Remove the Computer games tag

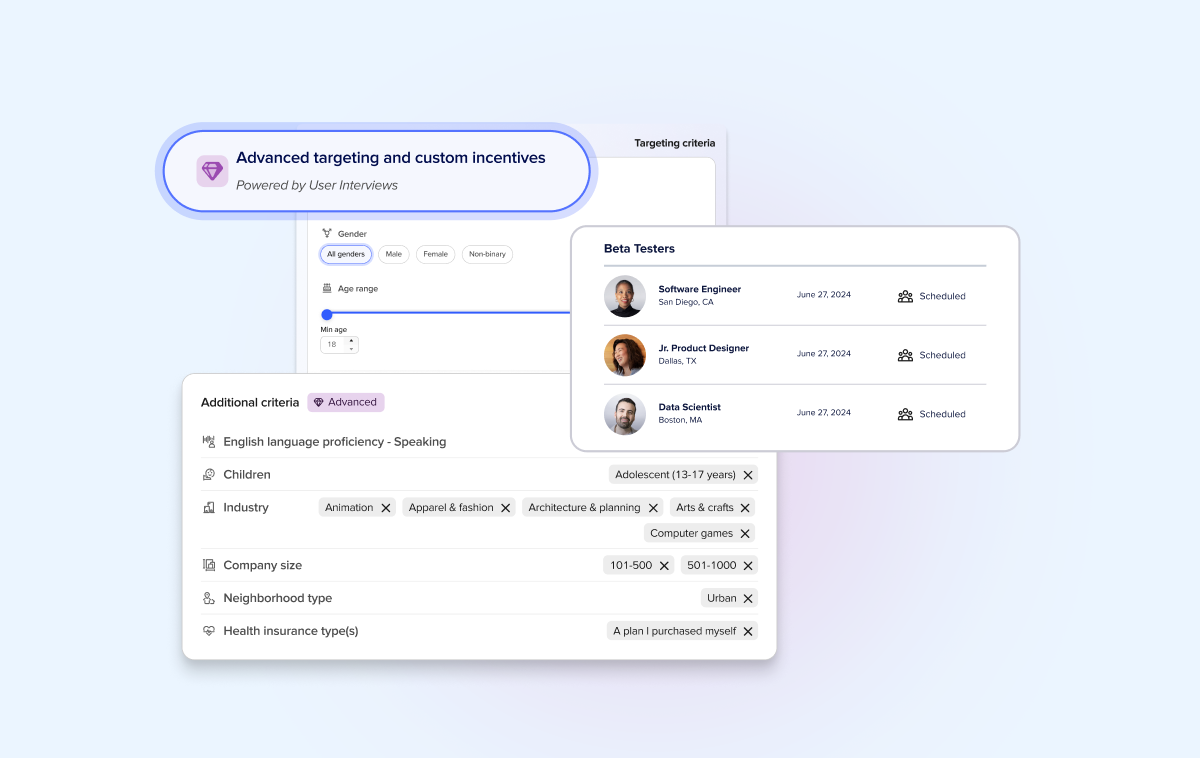point(745,534)
